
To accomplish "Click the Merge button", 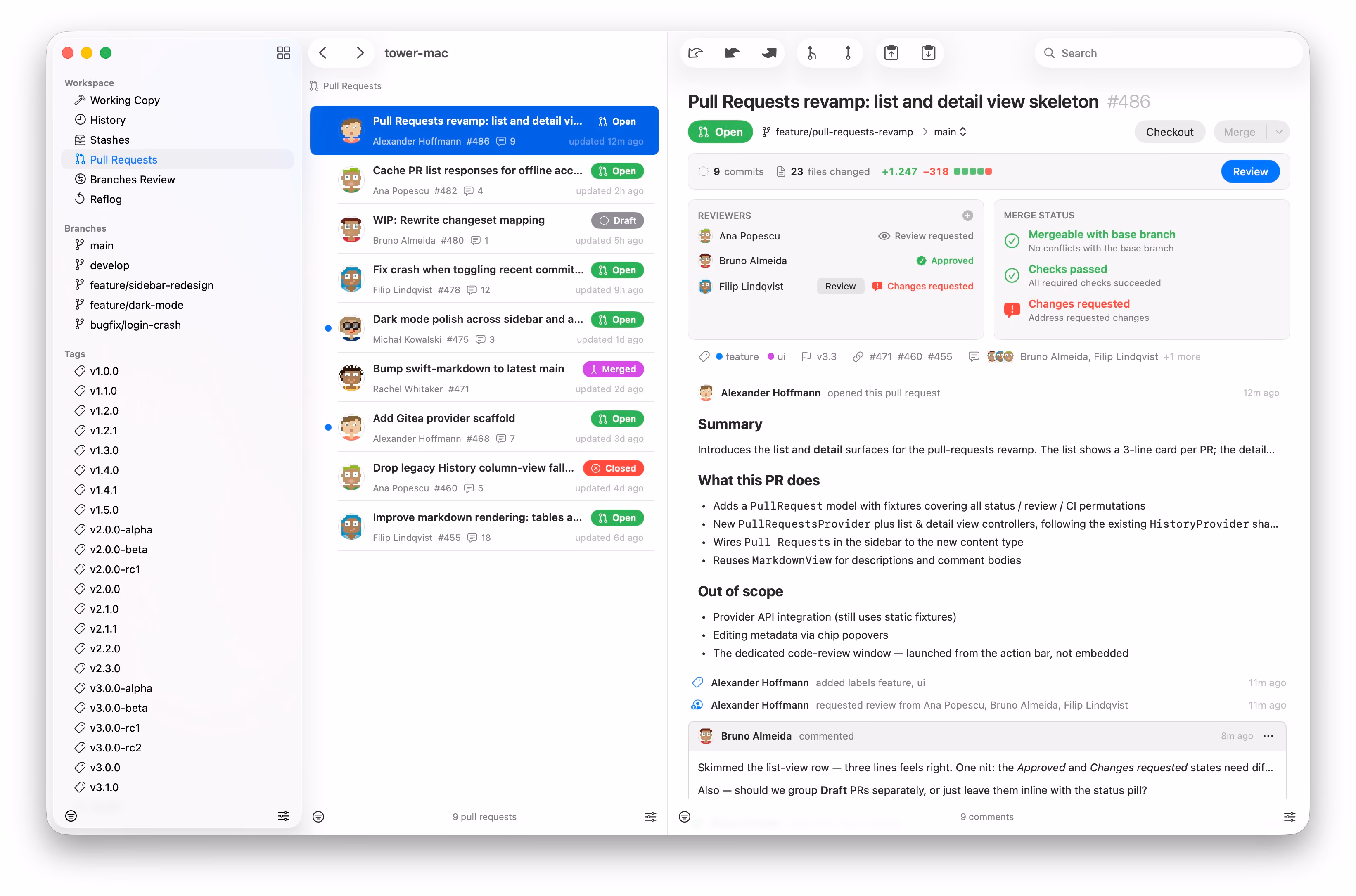I will point(1240,132).
